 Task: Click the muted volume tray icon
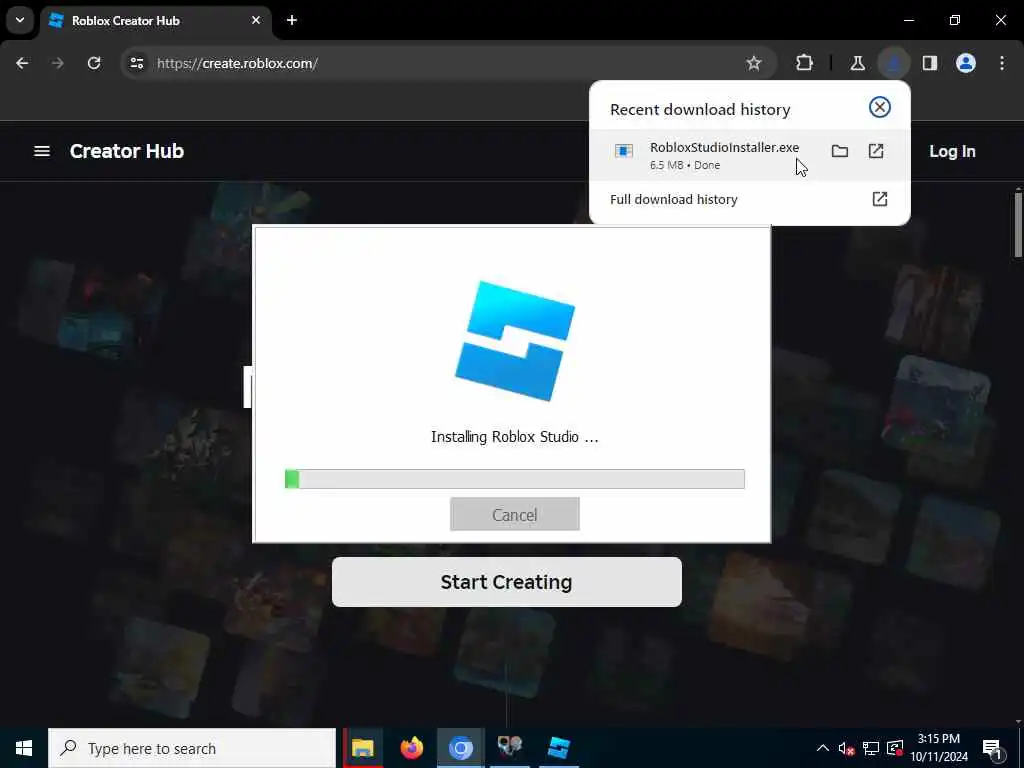point(846,748)
